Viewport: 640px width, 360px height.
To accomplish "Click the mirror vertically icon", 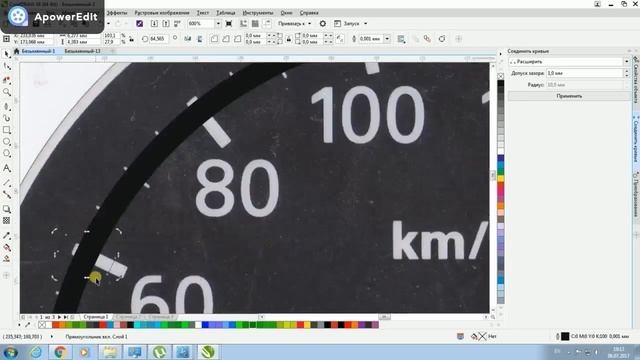I will click(200, 39).
